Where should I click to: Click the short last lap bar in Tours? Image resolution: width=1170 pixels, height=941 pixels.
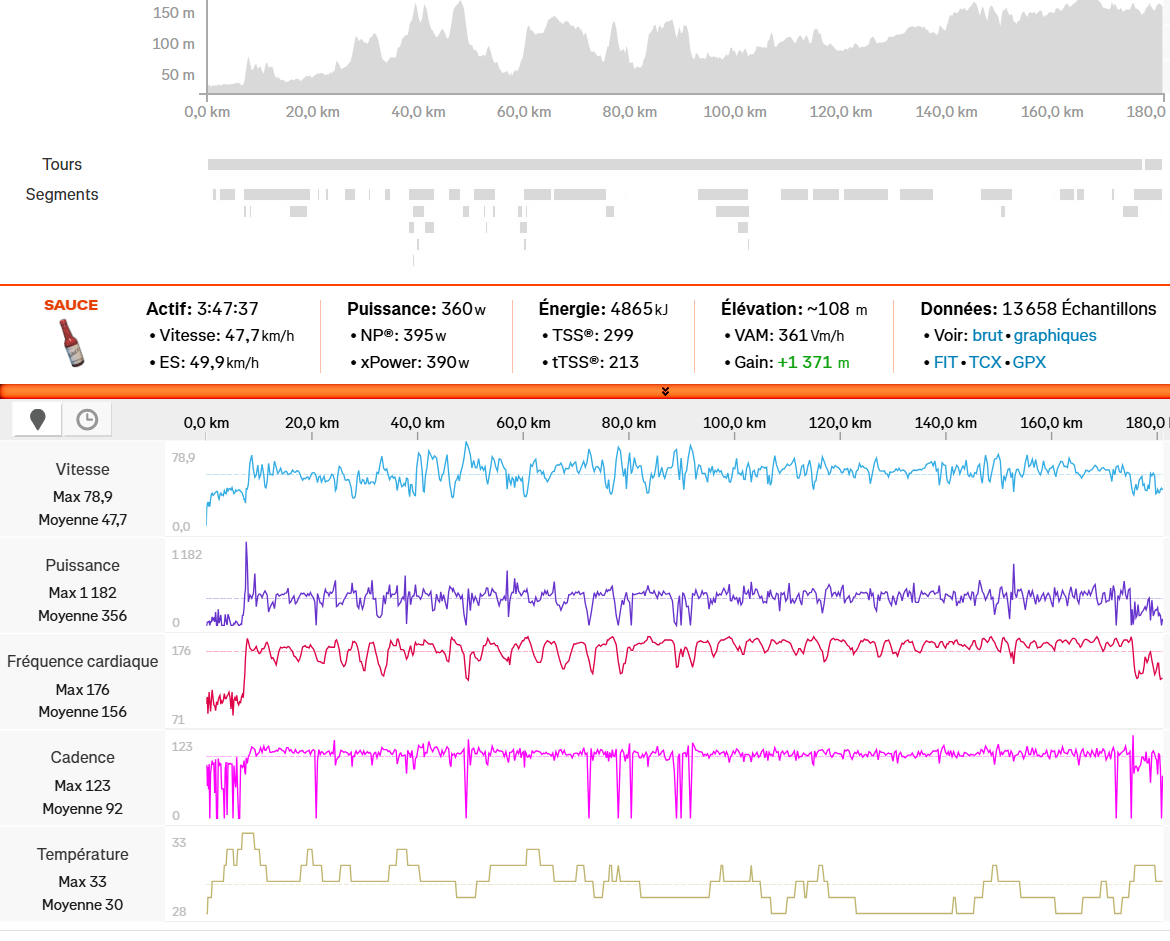click(1153, 164)
